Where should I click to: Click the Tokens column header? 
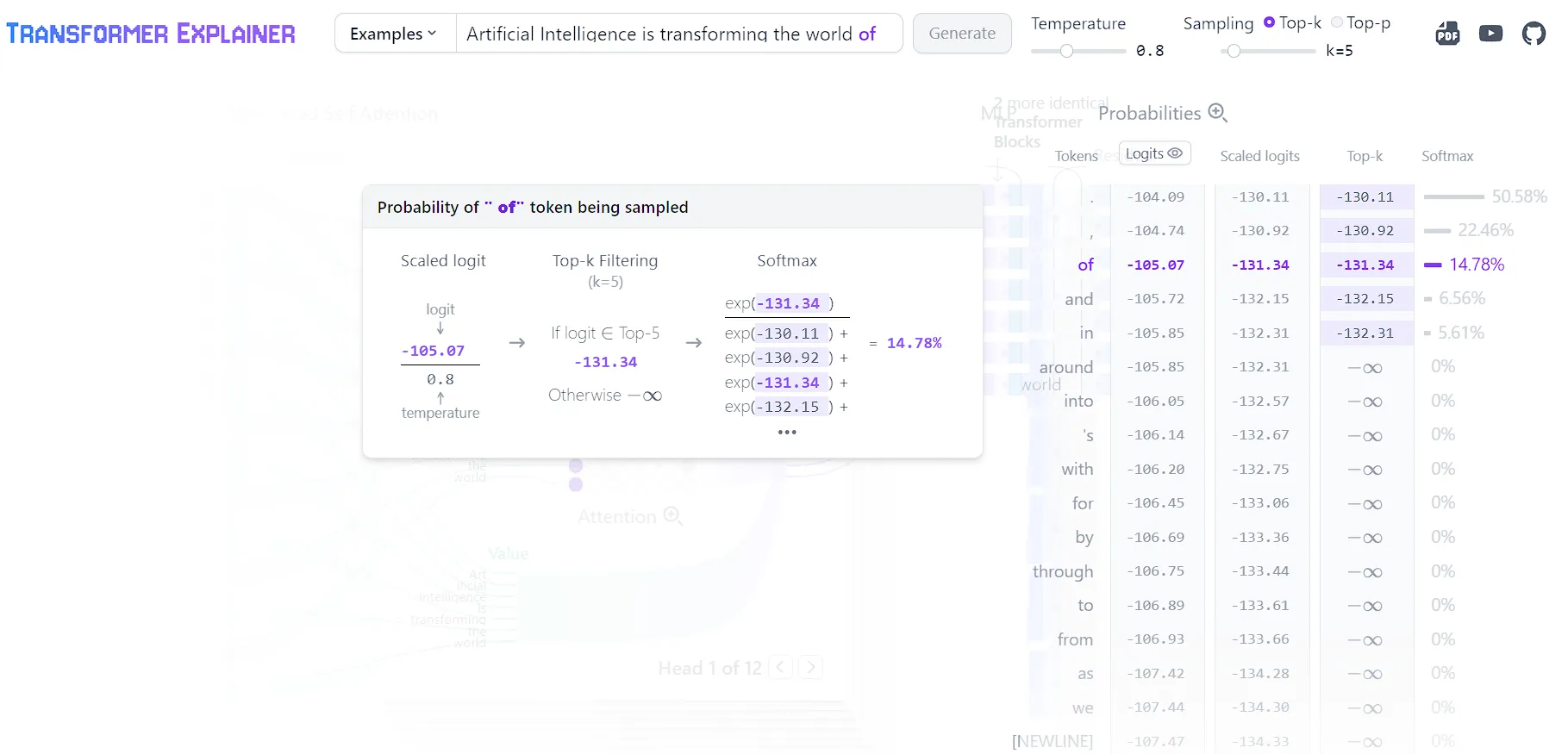click(x=1077, y=156)
